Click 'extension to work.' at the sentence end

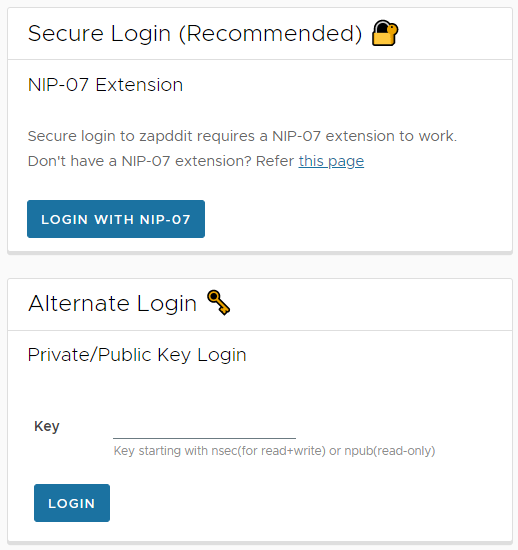tap(391, 136)
